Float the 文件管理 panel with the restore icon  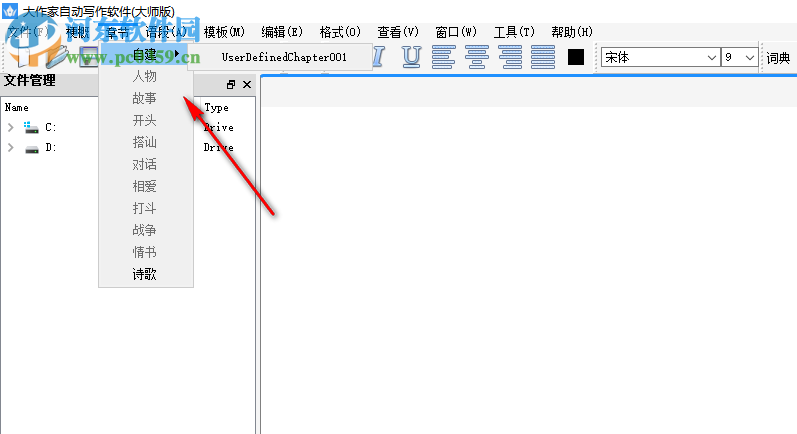click(x=231, y=84)
